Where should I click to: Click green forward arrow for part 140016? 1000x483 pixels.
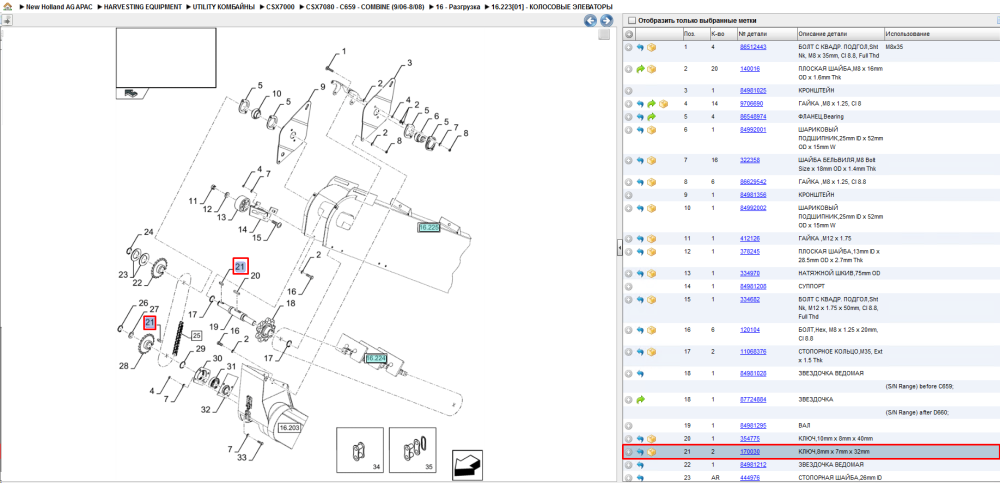[640, 68]
